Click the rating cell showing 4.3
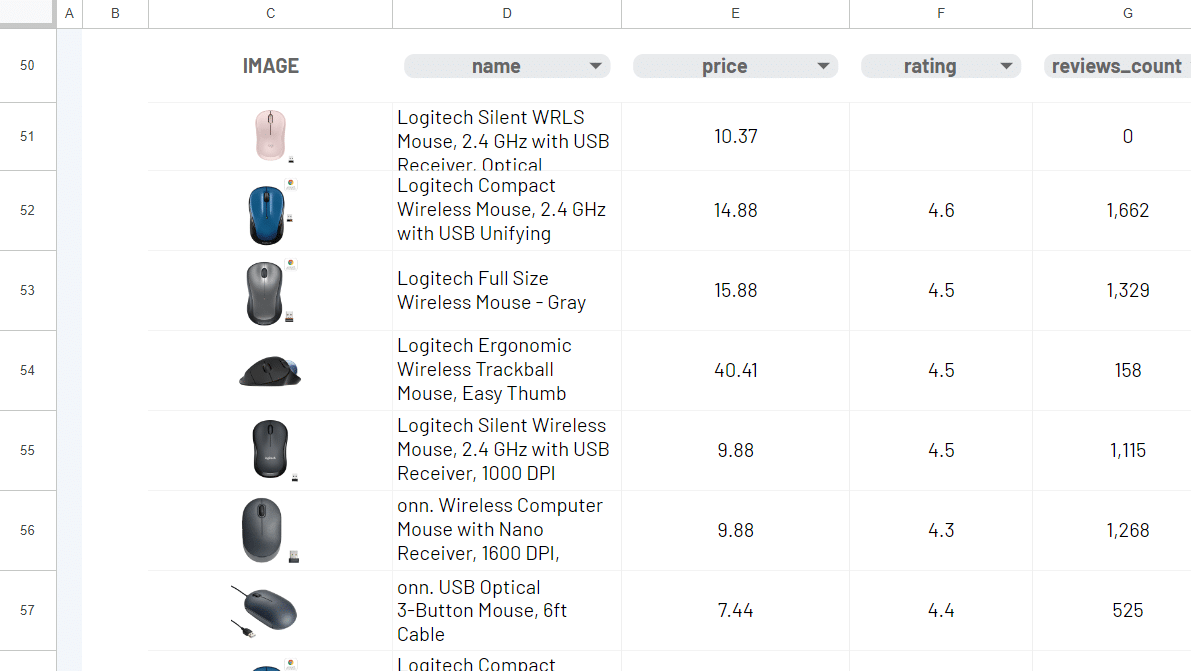Screen dimensions: 1191x671 (x=940, y=530)
